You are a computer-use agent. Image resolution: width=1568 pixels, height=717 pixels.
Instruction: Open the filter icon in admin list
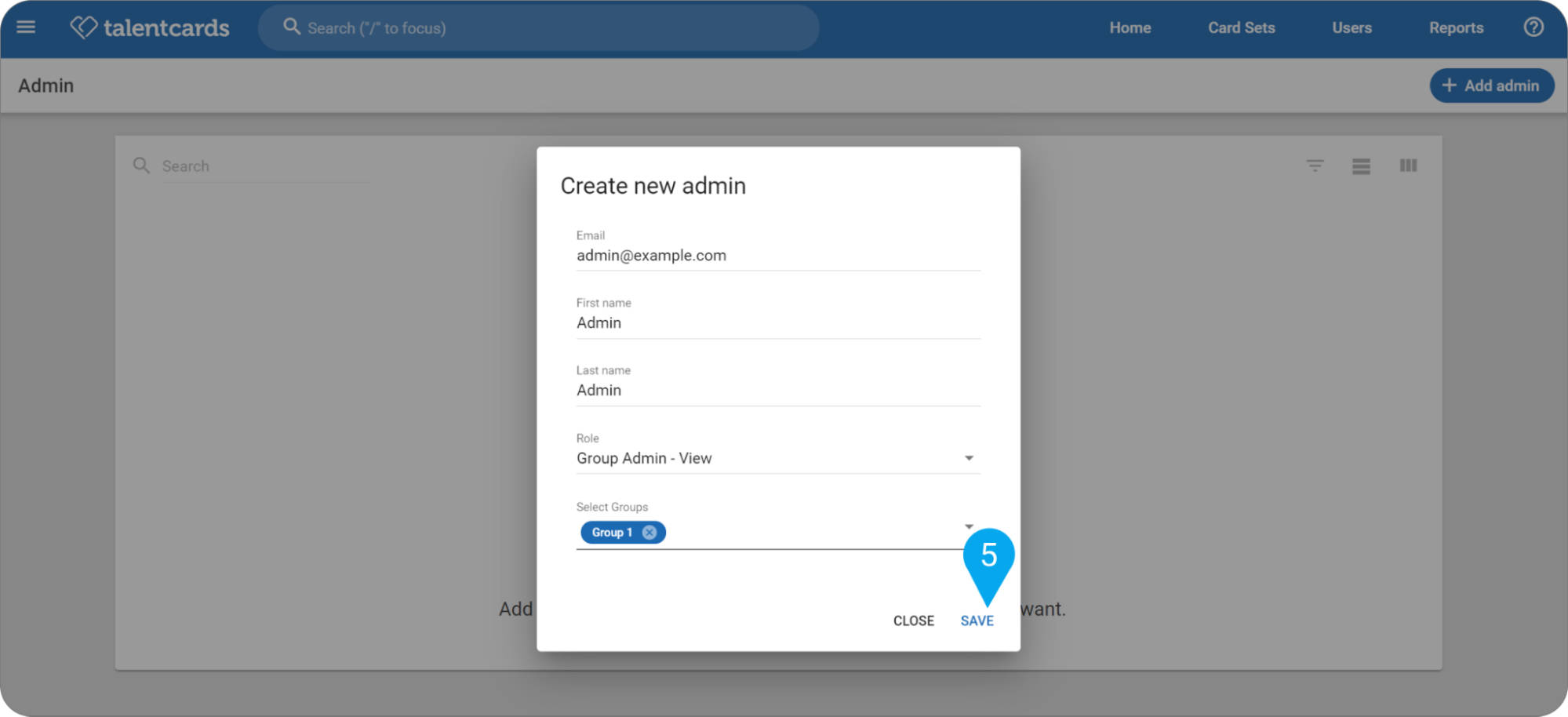pyautogui.click(x=1315, y=166)
